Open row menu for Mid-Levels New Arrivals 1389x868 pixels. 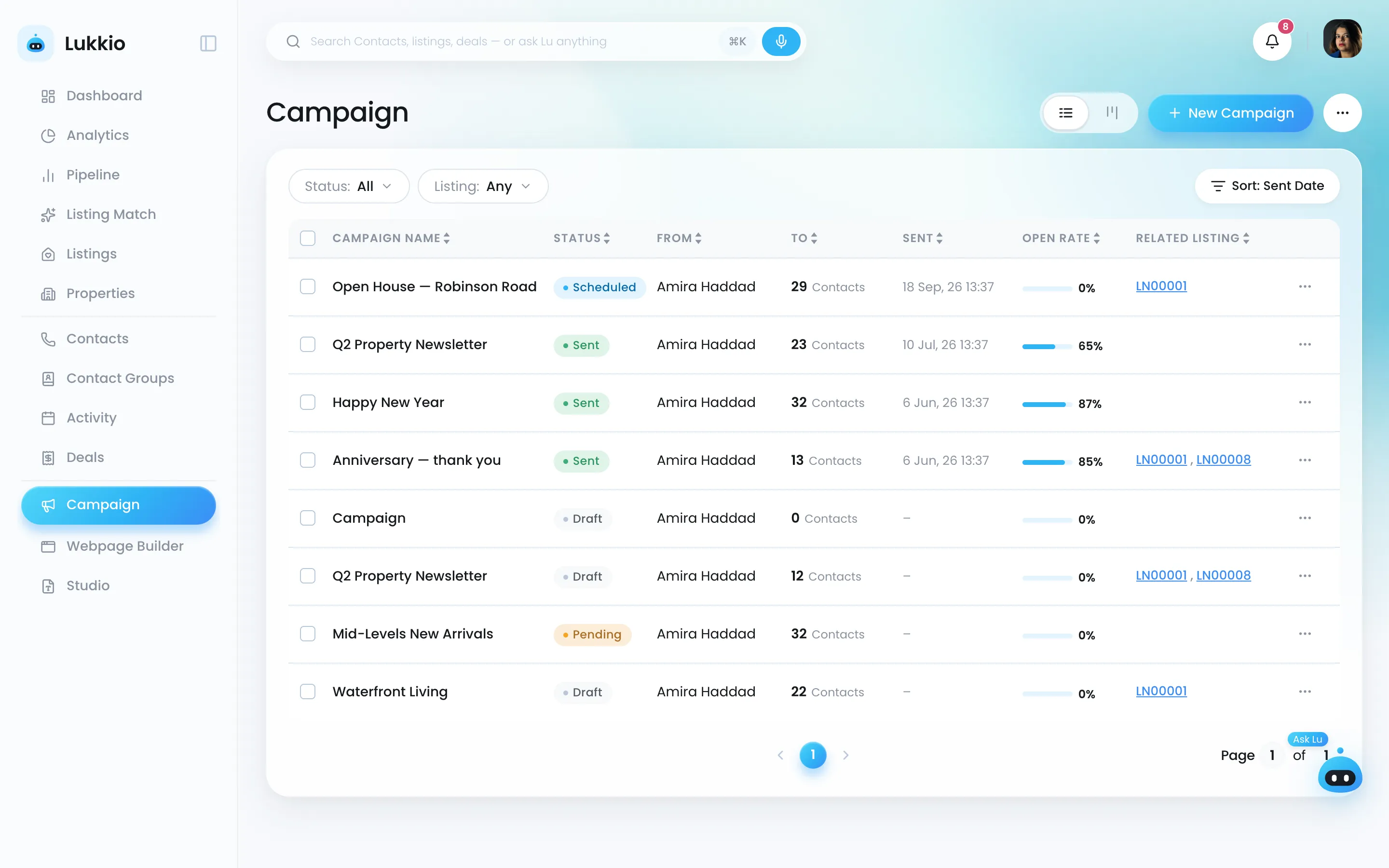[1305, 634]
